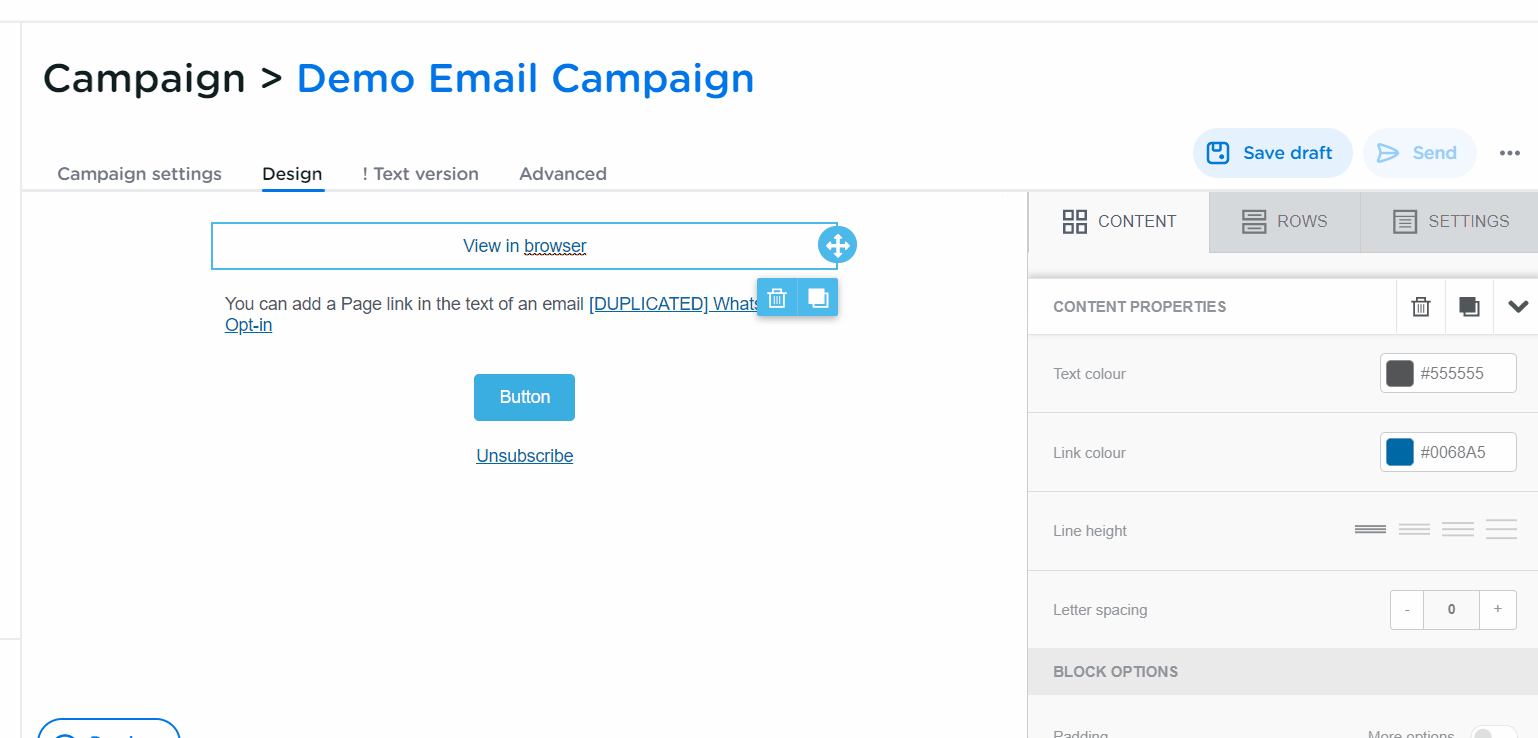
Task: Collapse the Content Properties panel chevron
Action: pyautogui.click(x=1517, y=307)
